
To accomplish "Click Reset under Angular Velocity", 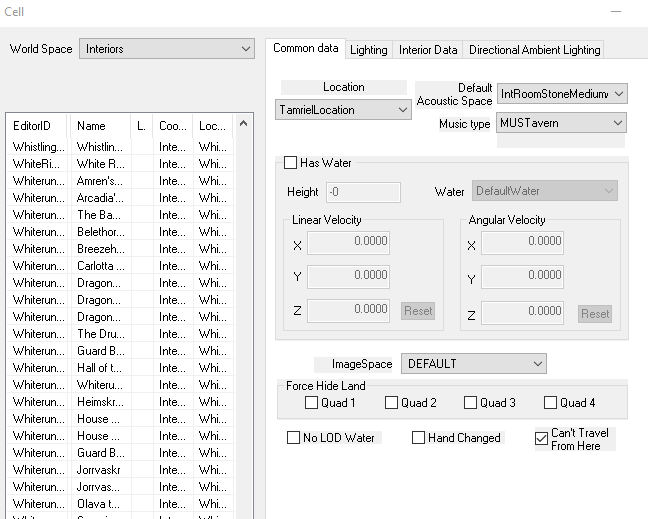I will [x=595, y=314].
